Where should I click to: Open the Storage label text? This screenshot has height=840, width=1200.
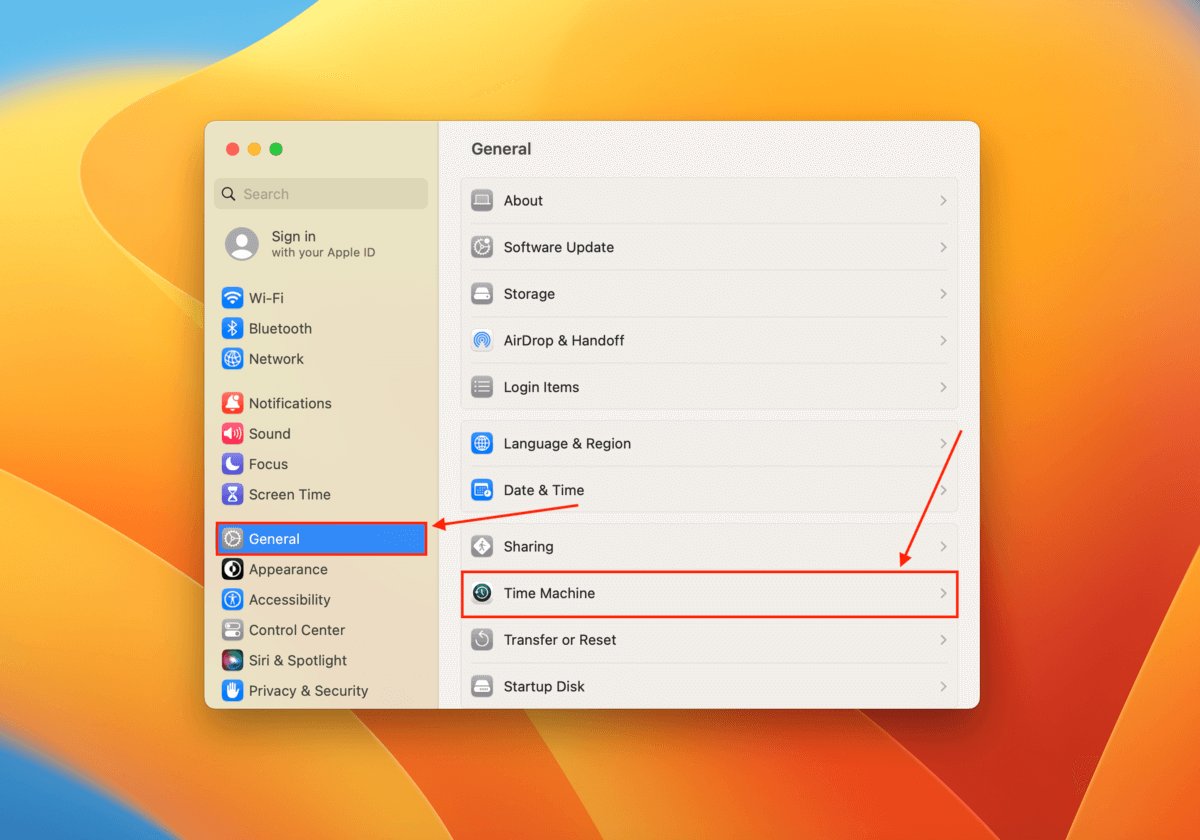(529, 294)
